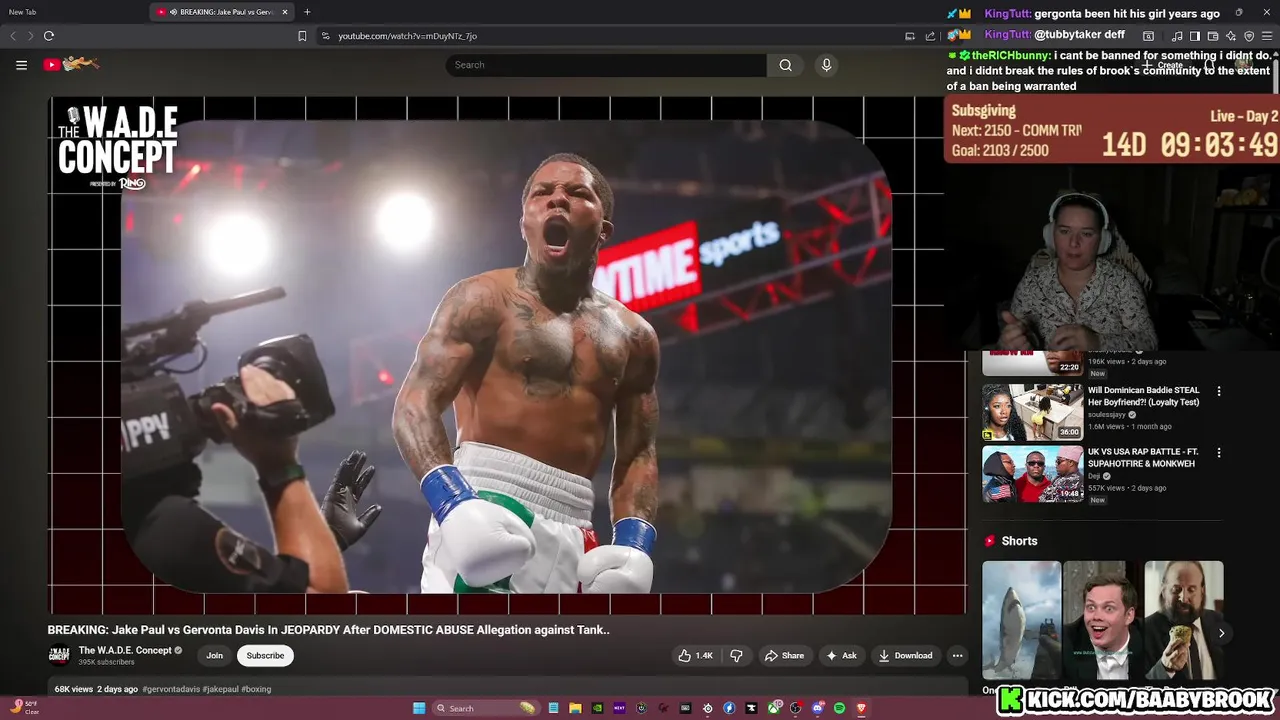Click the youtube.com address bar URL
The width and height of the screenshot is (1280, 720).
[407, 36]
